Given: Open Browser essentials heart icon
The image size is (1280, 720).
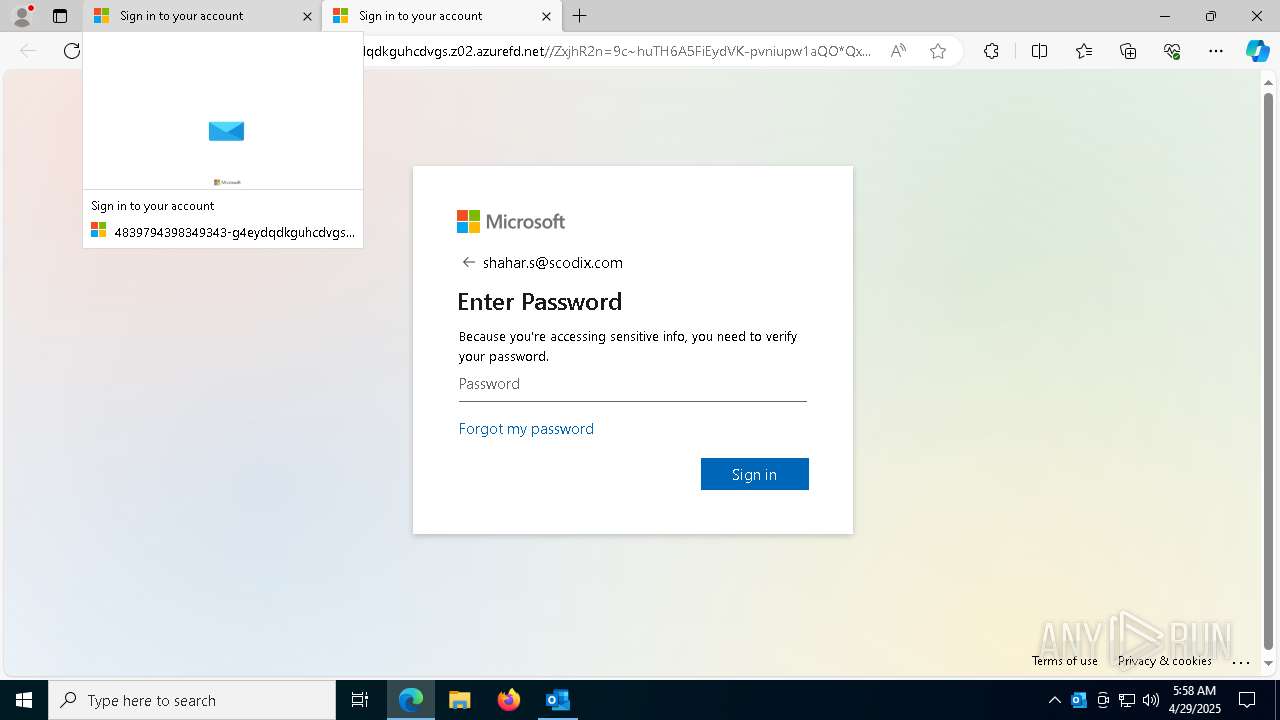Looking at the screenshot, I should coord(1172,51).
